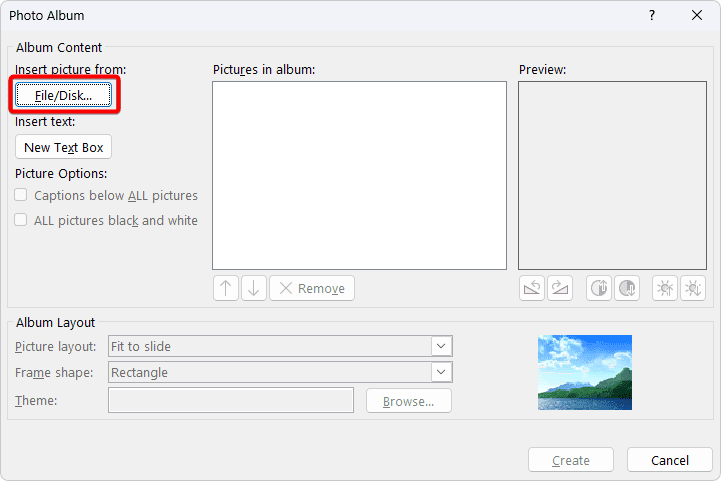Click the decrease brightness icon

pos(692,288)
